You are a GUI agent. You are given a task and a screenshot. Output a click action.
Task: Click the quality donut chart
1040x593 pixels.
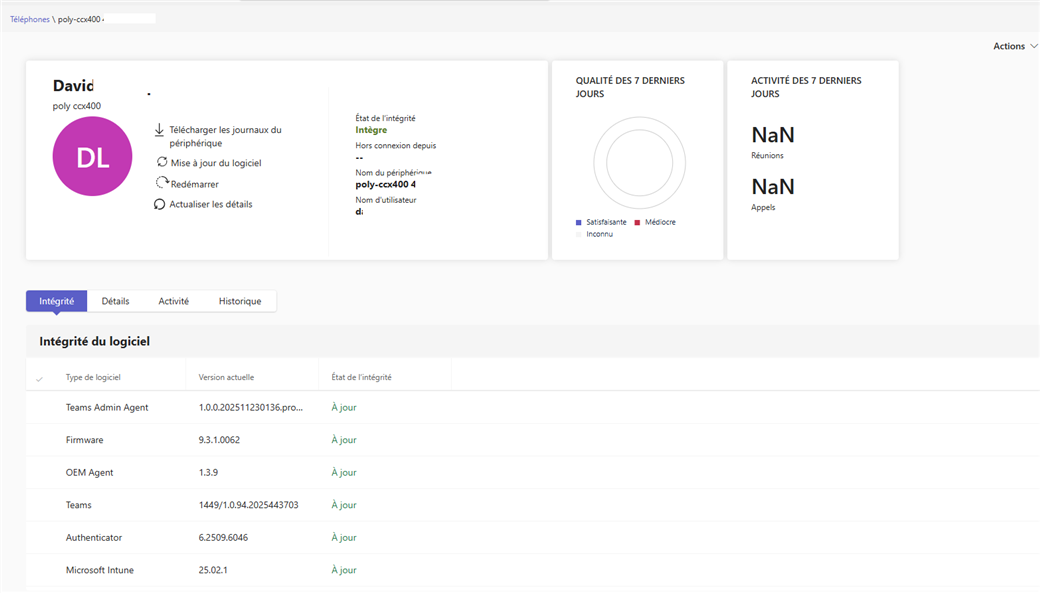(x=639, y=163)
